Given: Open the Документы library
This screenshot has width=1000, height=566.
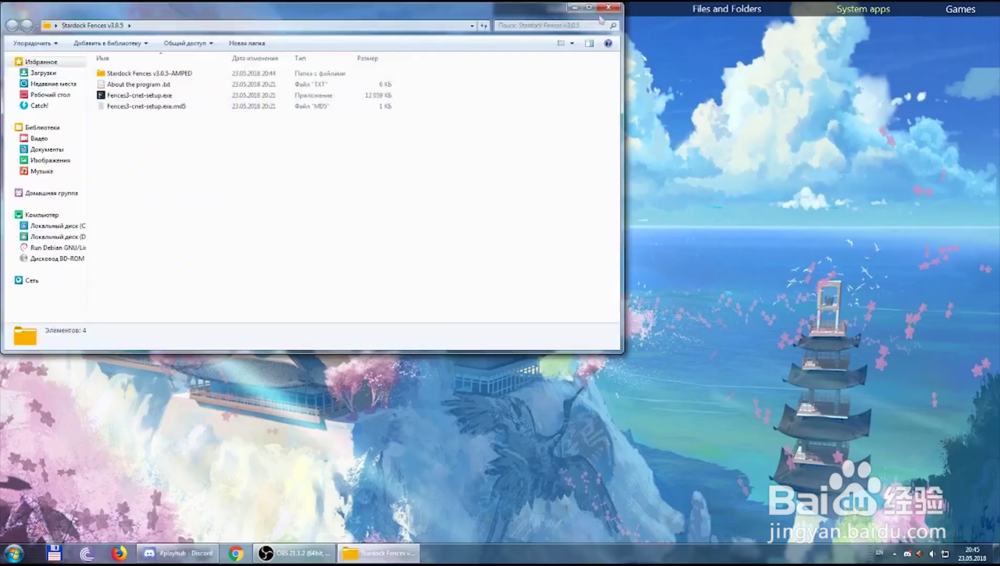Looking at the screenshot, I should pyautogui.click(x=47, y=149).
